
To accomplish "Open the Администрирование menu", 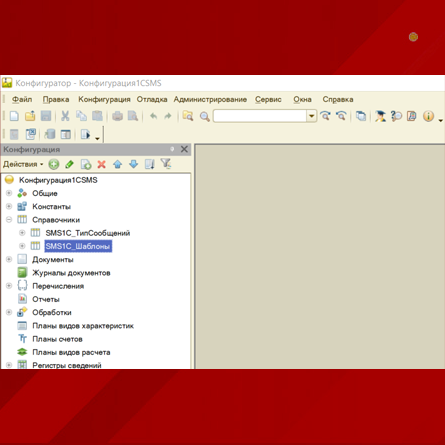I will 210,99.
